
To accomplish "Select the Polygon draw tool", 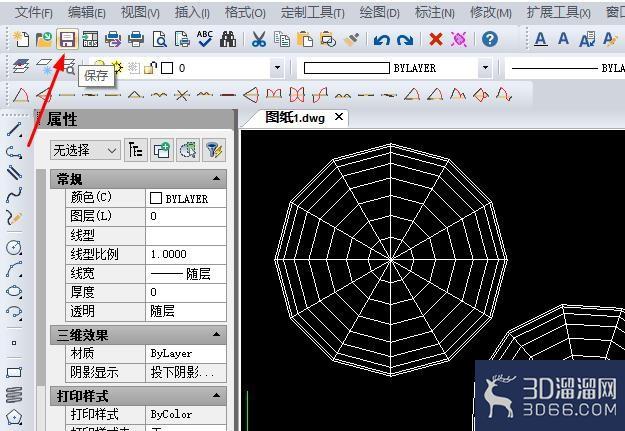I will 14,417.
